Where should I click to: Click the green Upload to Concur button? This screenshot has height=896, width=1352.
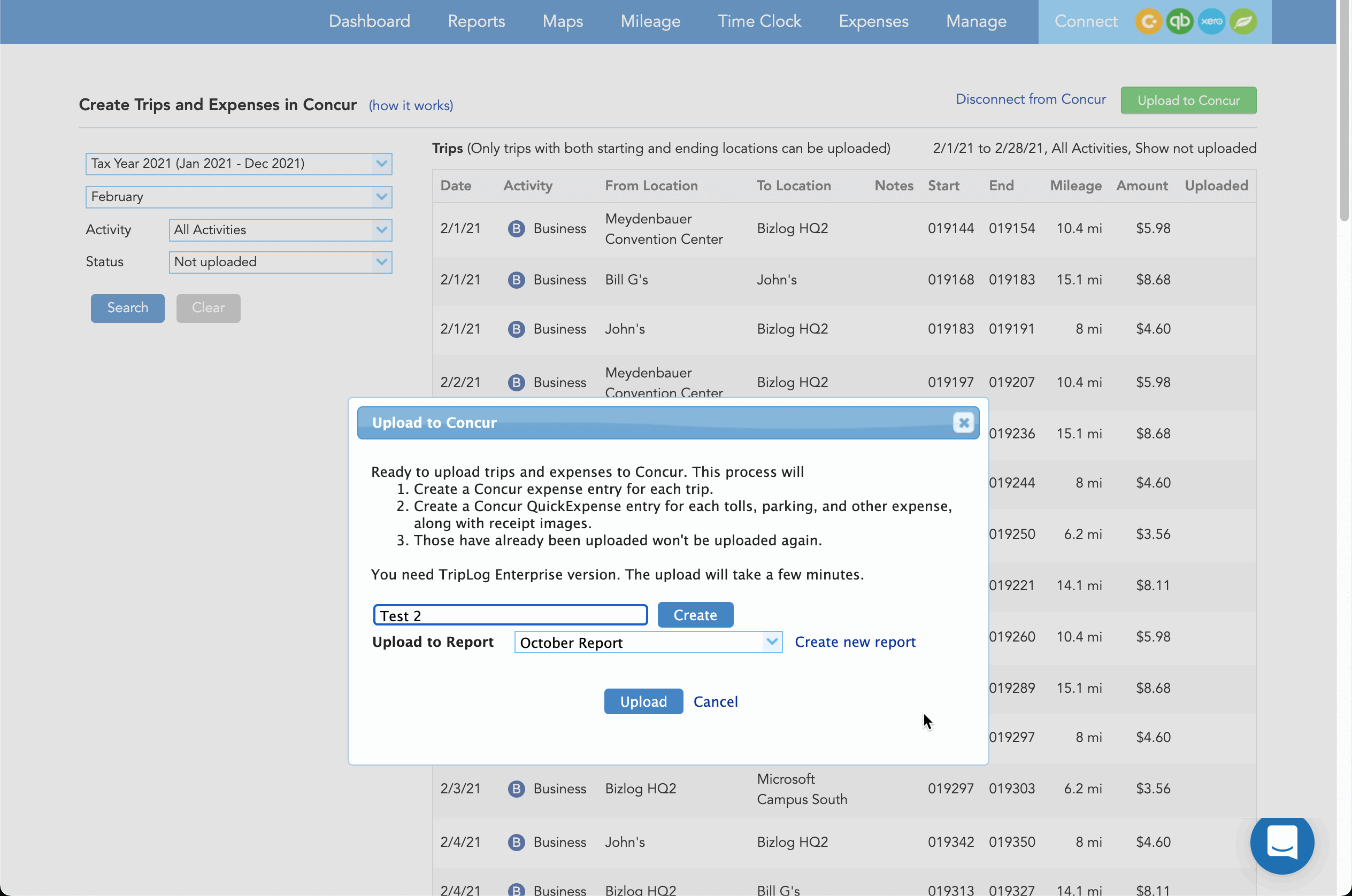click(x=1188, y=101)
